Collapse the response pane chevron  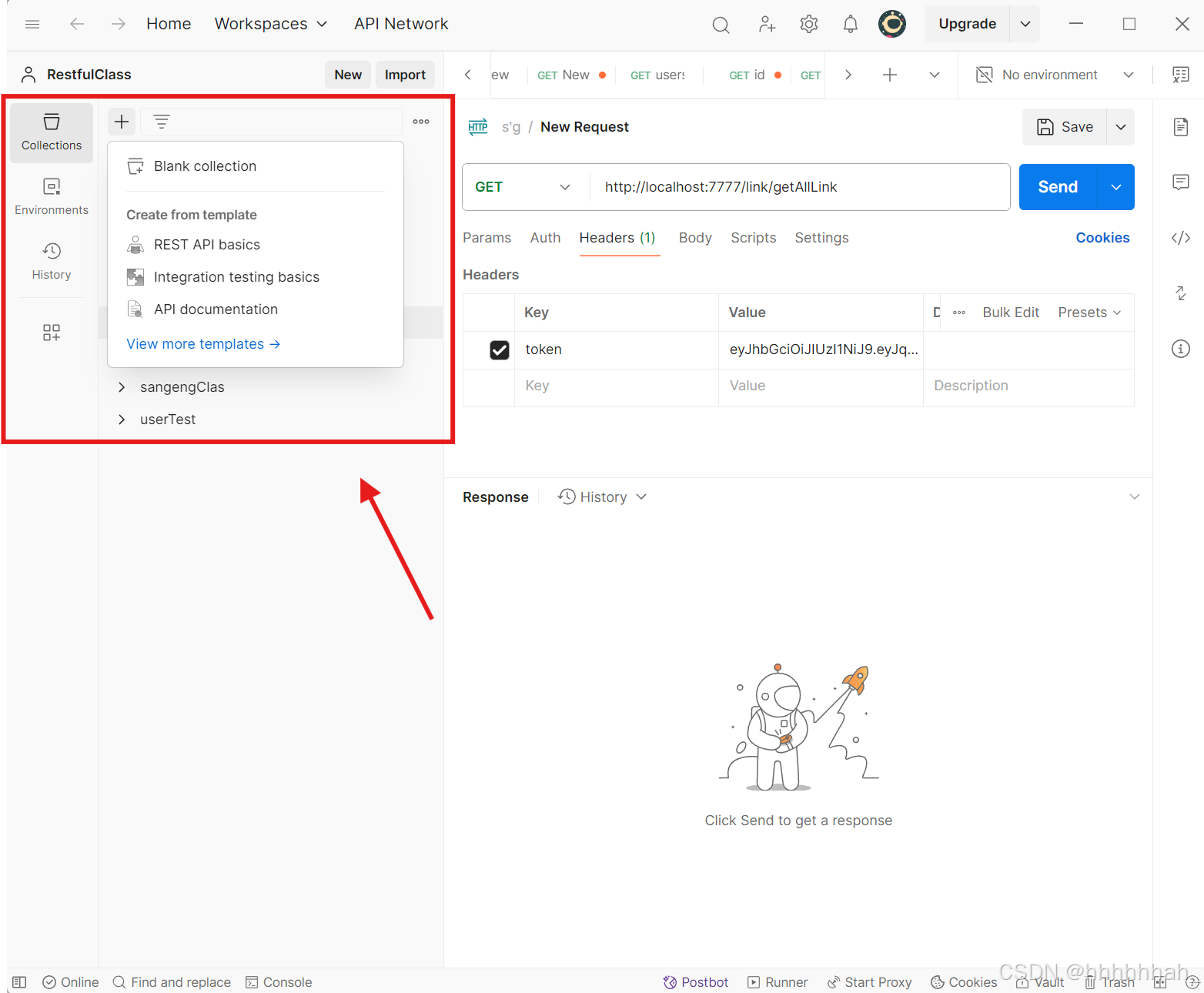(1134, 496)
